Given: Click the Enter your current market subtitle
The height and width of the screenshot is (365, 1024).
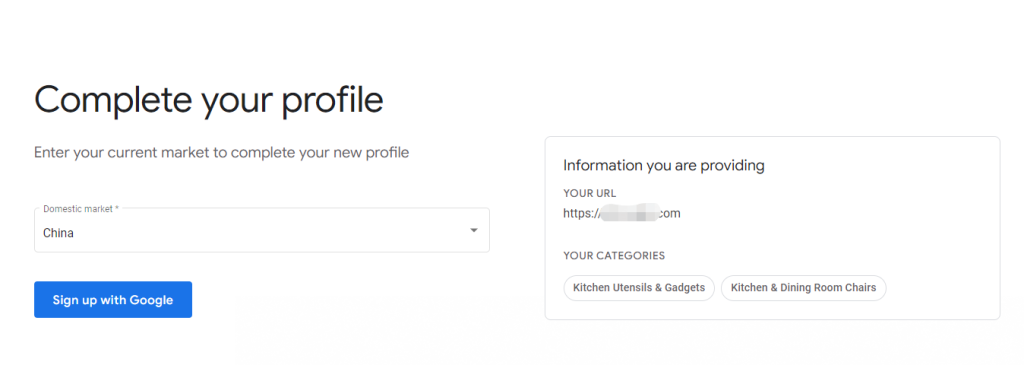Looking at the screenshot, I should [x=221, y=153].
